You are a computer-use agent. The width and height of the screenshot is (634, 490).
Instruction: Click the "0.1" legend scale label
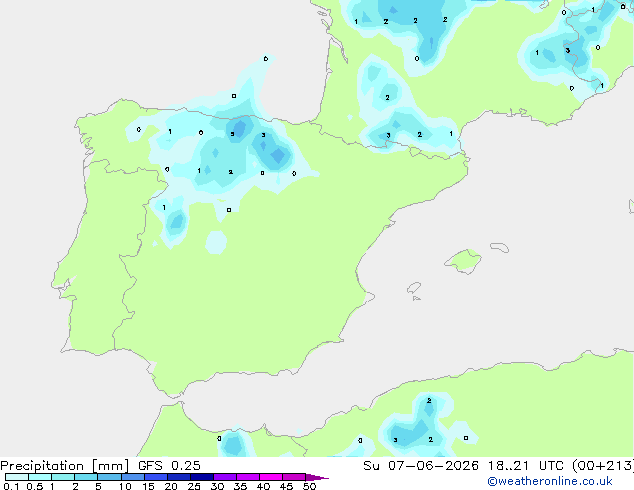11,486
